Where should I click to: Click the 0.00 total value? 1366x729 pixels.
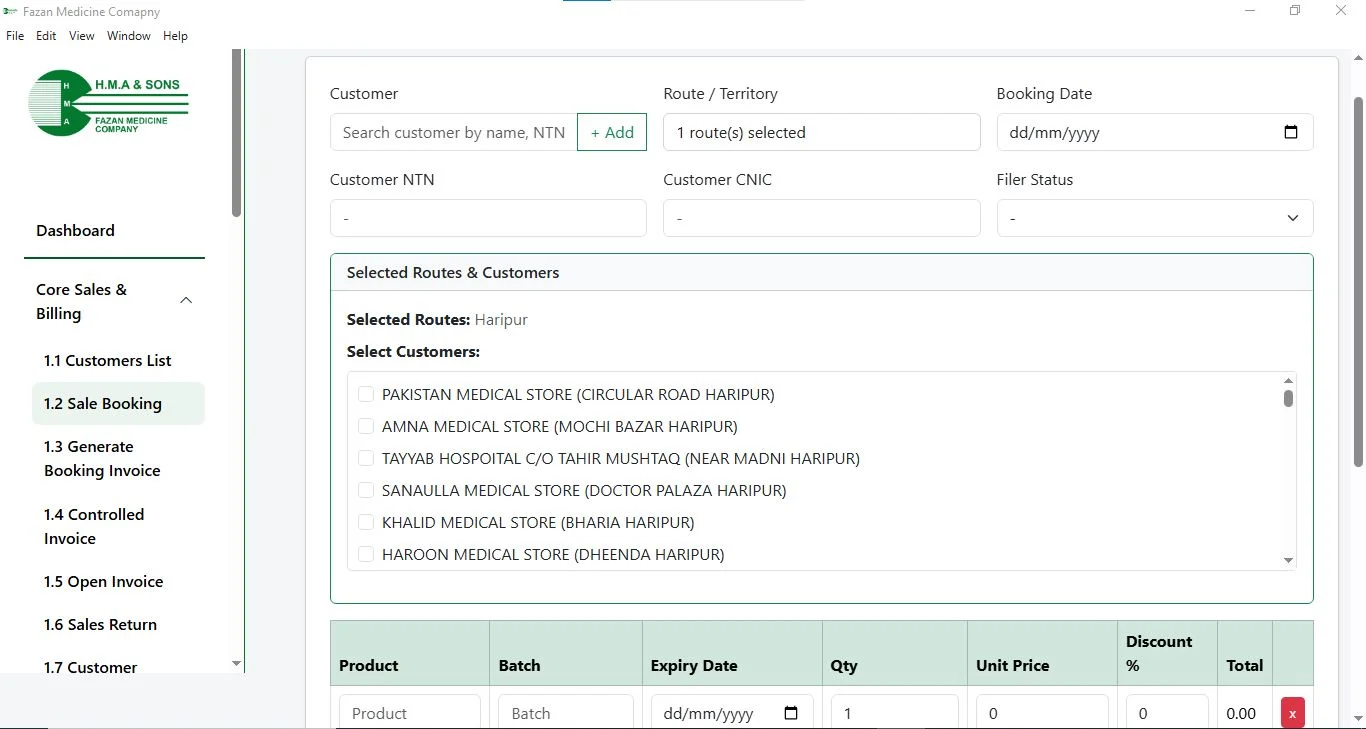point(1241,713)
